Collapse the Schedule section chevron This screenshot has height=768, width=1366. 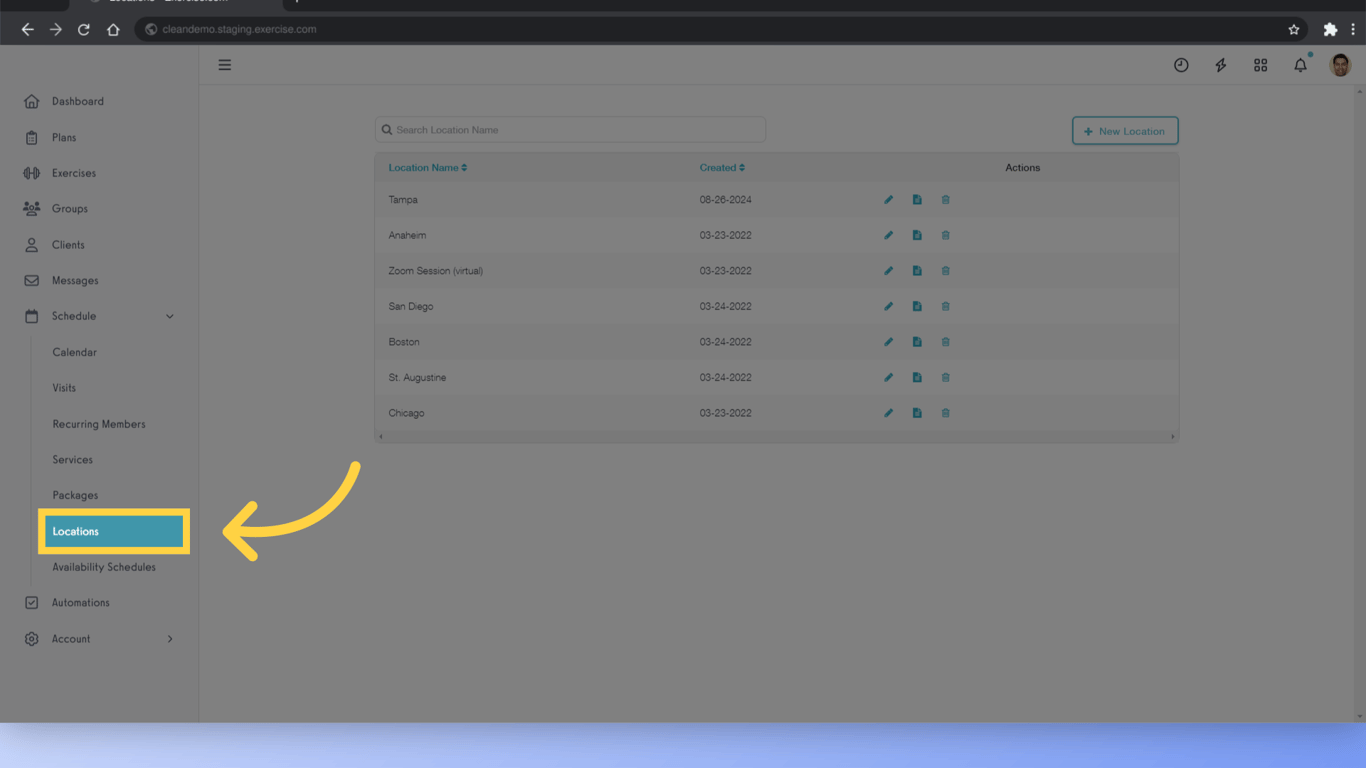[x=169, y=315]
